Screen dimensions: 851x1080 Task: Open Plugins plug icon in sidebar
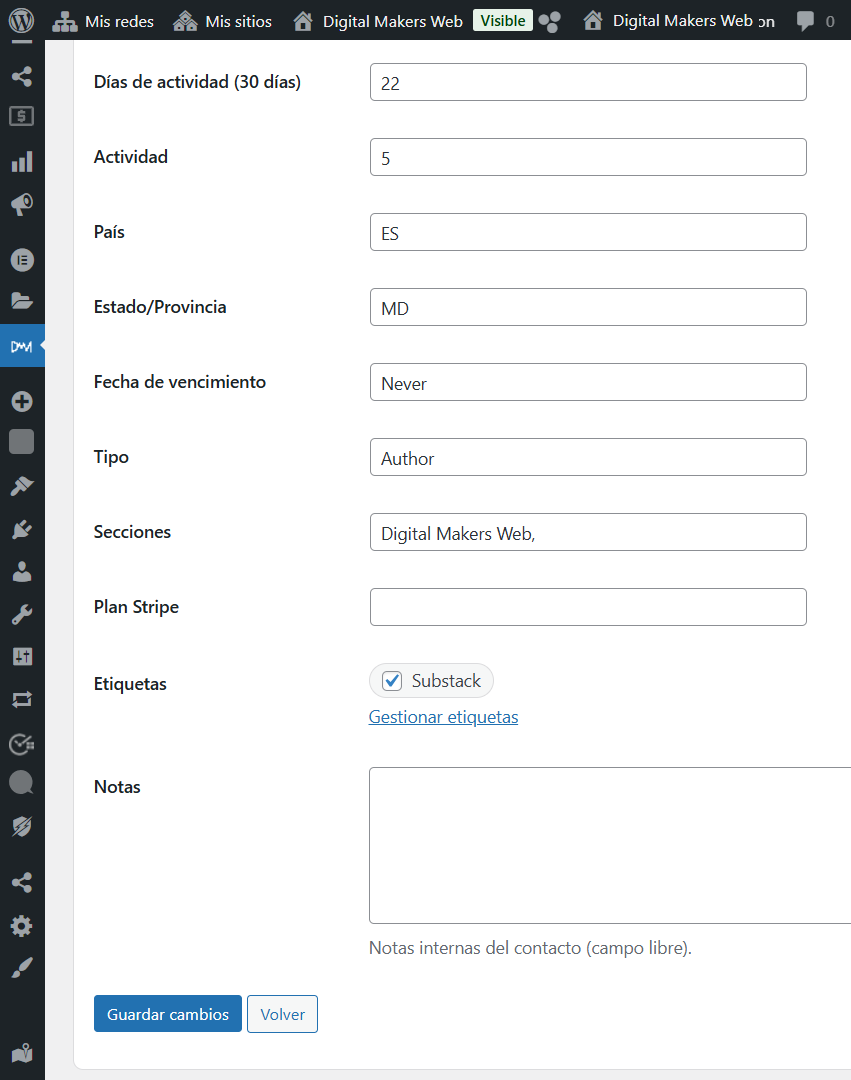[x=22, y=529]
